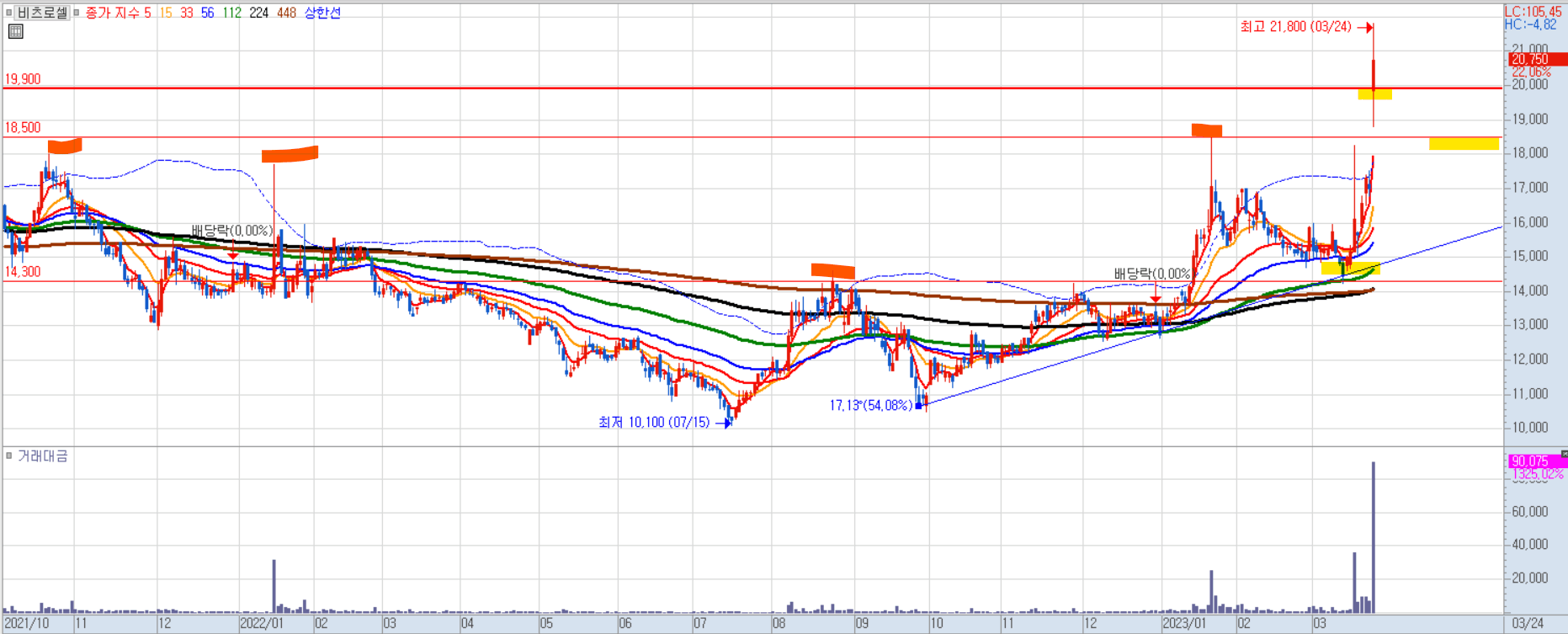Screen dimensions: 1568x634
Task: Click the 2021/10 date axis label
Action: click(26, 624)
